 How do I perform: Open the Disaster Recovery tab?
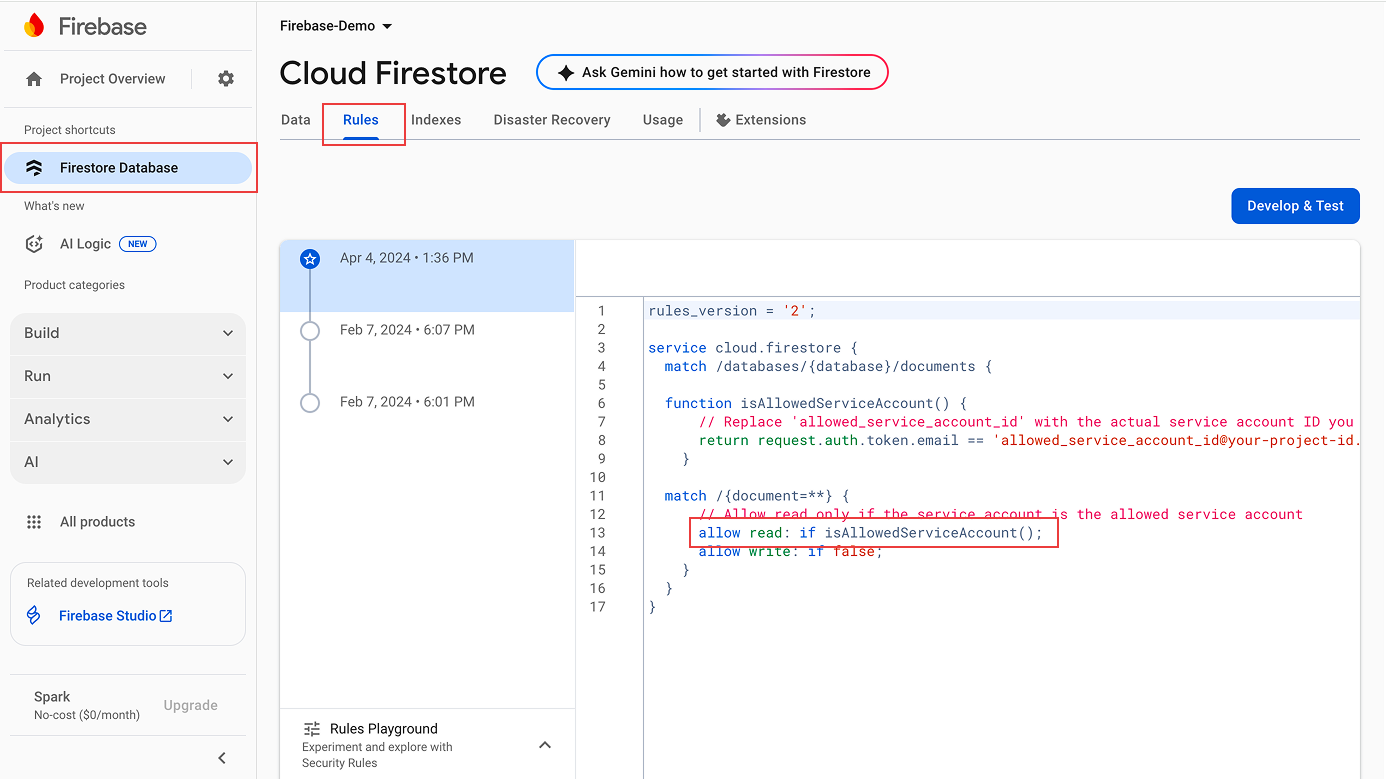point(552,120)
